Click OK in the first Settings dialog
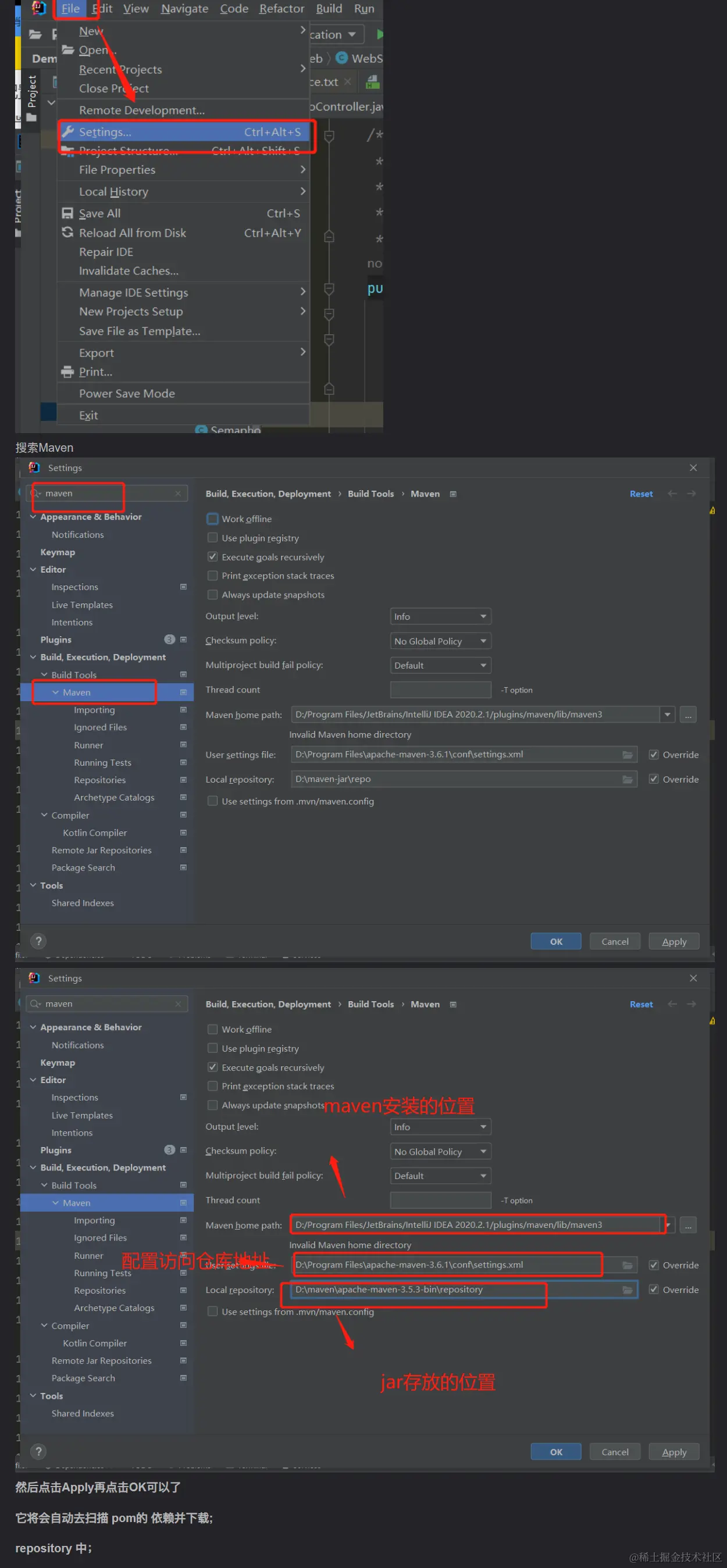 click(x=556, y=942)
